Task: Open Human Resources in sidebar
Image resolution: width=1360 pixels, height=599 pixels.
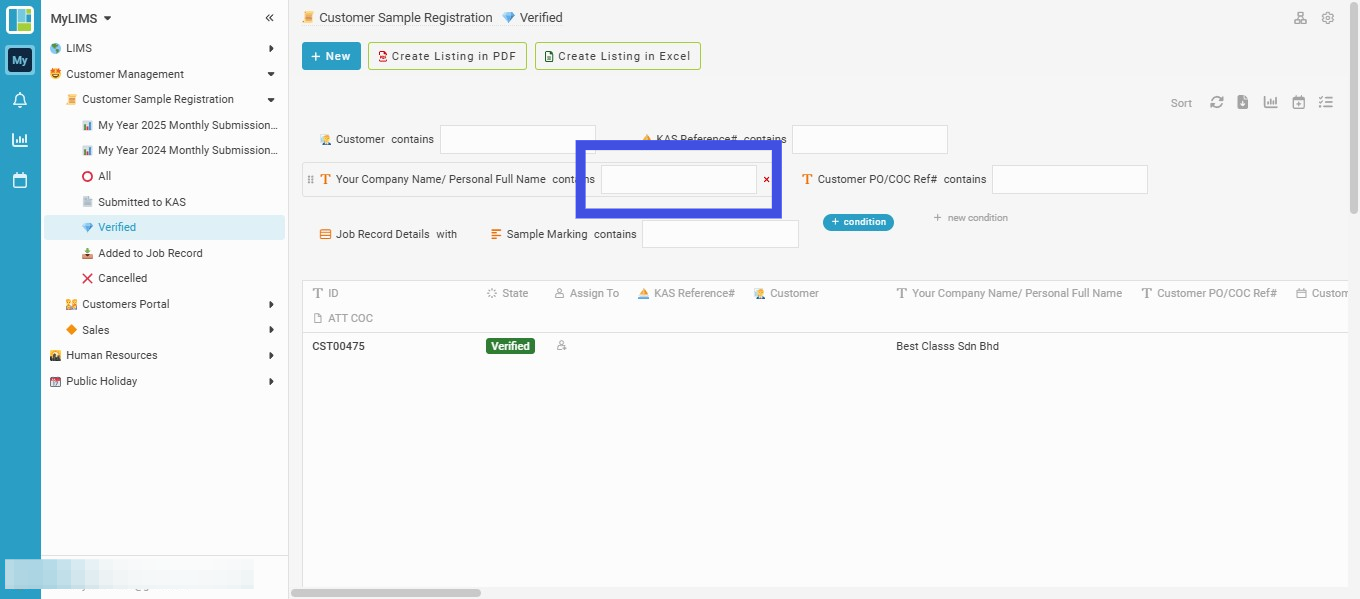Action: click(x=112, y=355)
